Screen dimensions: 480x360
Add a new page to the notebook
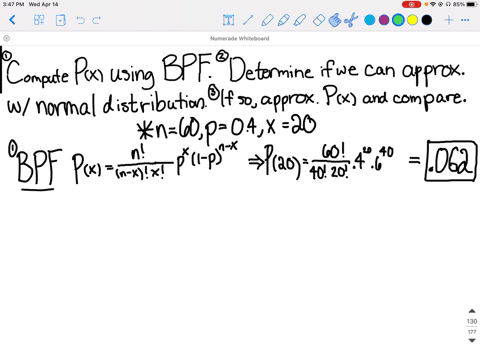(x=61, y=20)
